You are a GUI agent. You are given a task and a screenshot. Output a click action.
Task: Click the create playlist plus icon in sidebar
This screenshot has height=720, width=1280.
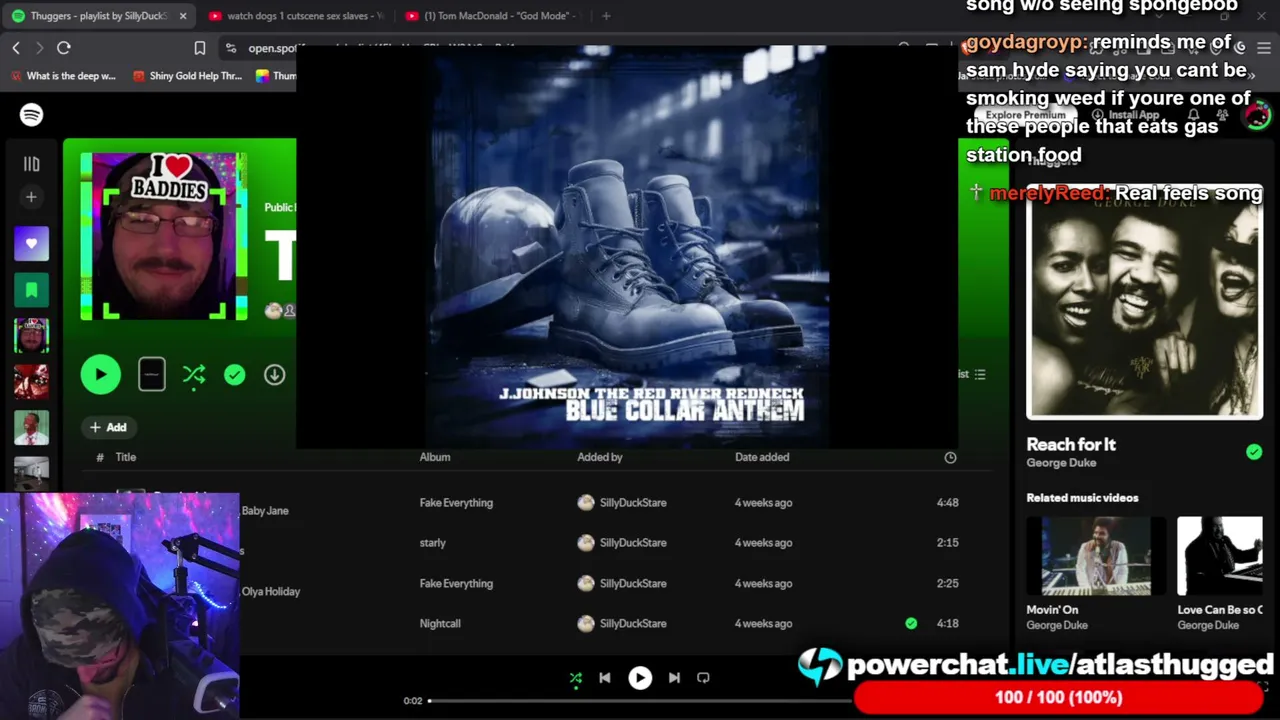[x=31, y=197]
